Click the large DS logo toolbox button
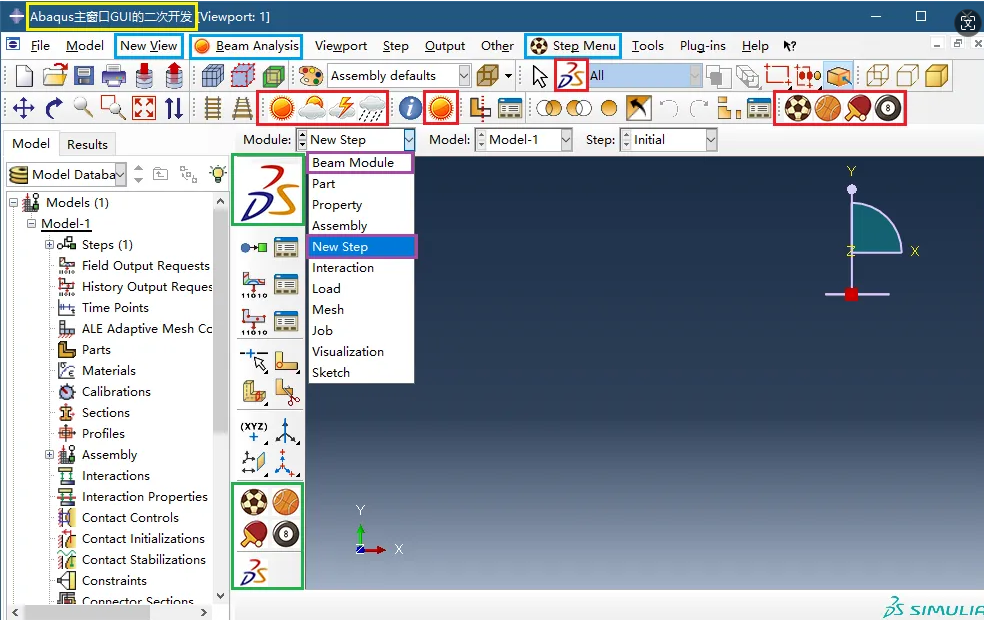 269,190
